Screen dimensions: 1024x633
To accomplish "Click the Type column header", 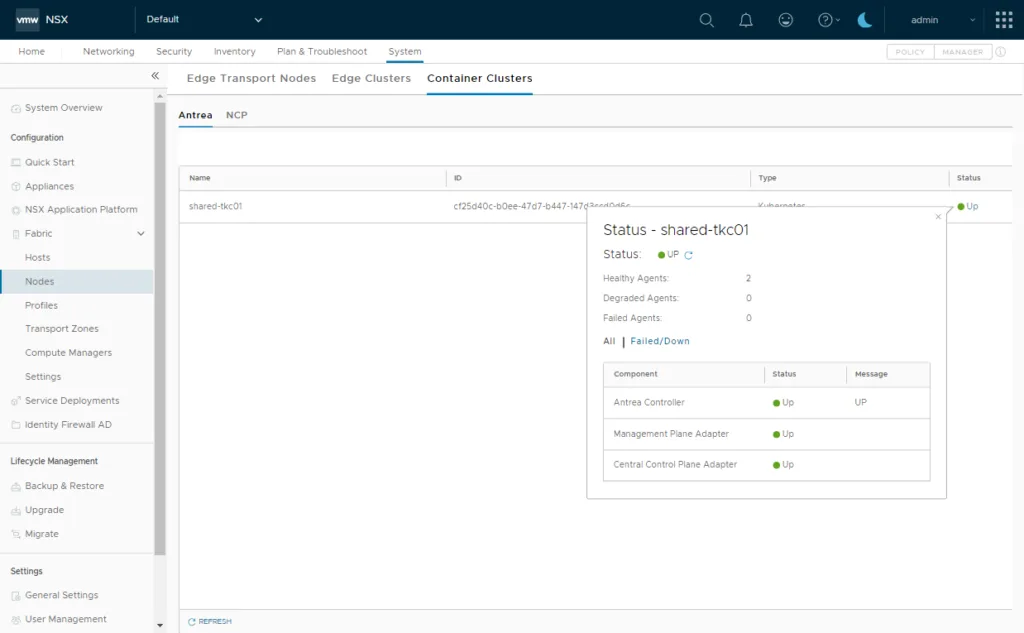I will 767,178.
